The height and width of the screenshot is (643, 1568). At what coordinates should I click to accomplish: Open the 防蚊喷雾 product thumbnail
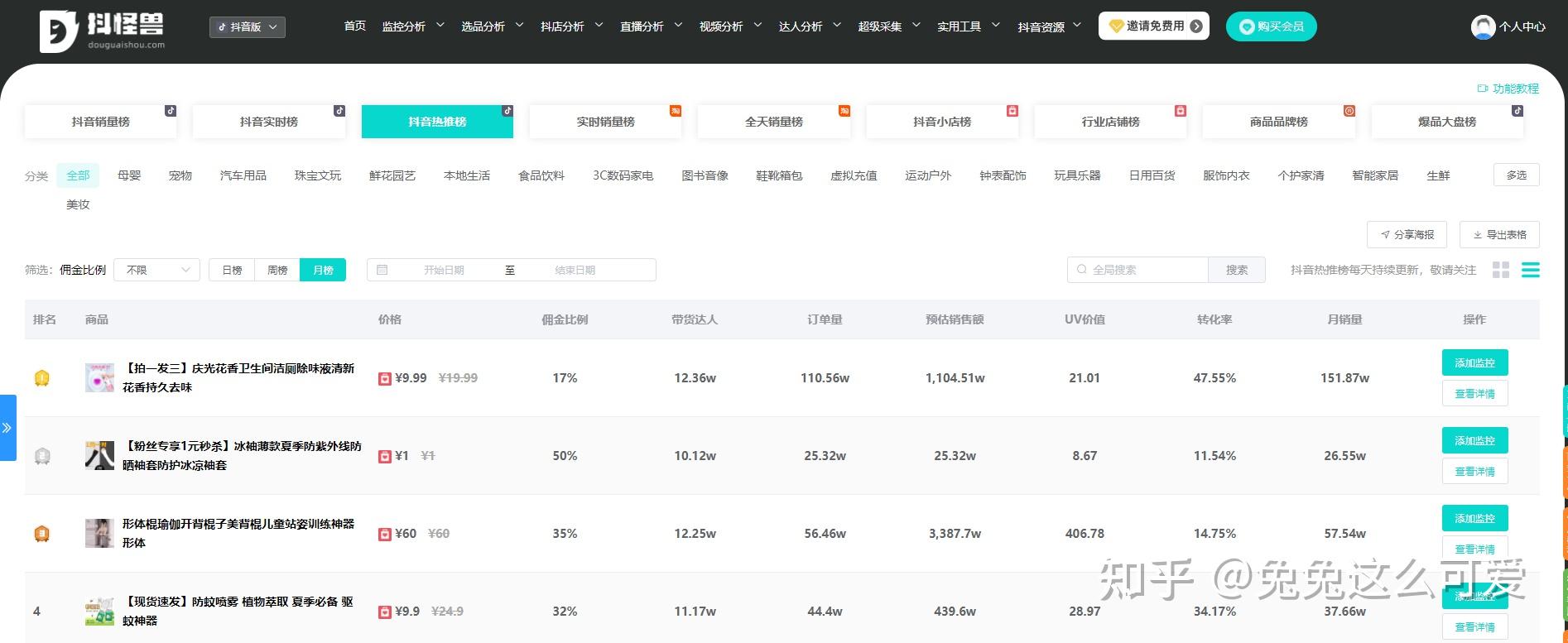(x=99, y=611)
